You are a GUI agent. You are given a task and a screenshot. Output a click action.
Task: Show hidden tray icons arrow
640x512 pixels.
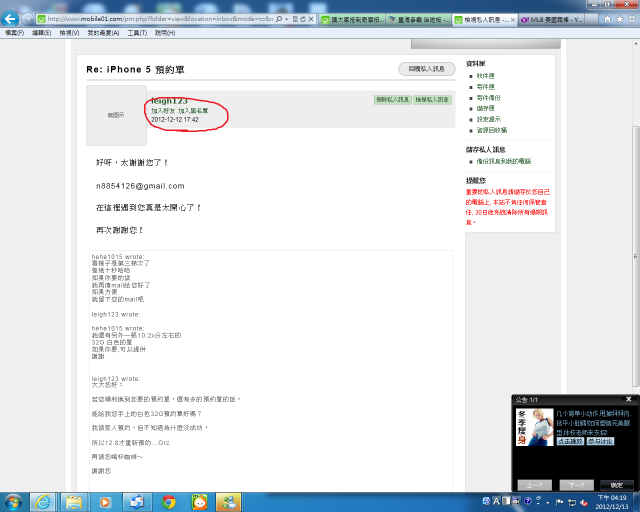(x=548, y=502)
